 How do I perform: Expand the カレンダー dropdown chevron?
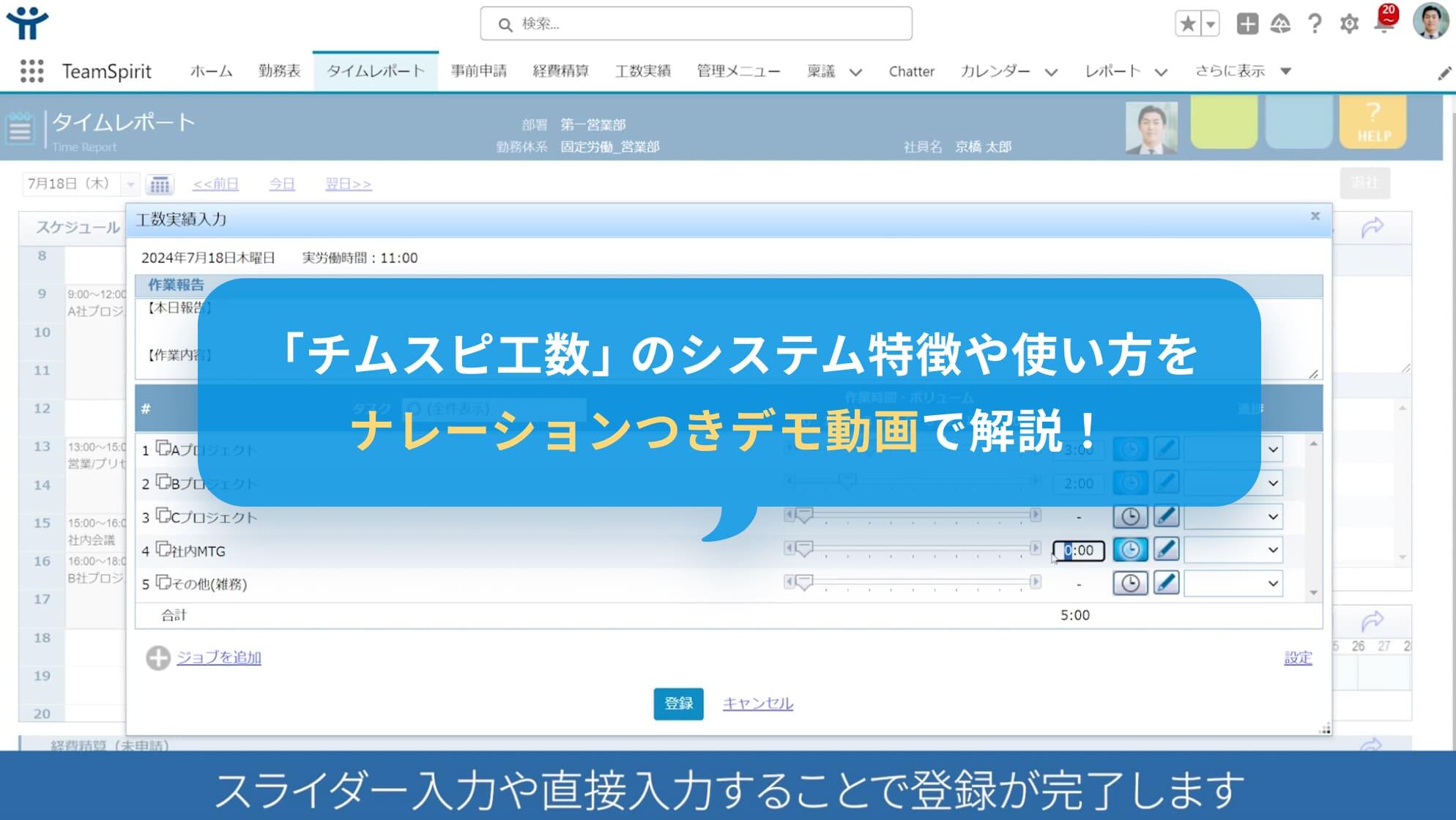[x=1051, y=72]
